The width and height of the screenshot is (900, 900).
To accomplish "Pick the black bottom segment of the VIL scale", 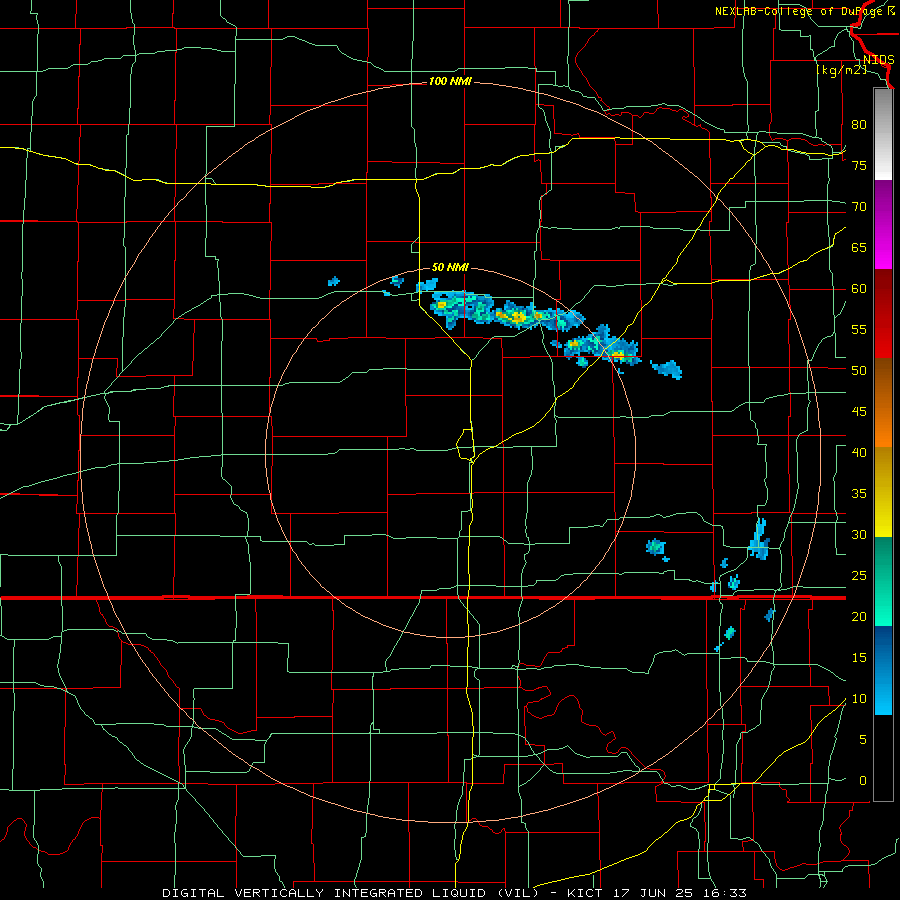I will tap(883, 758).
